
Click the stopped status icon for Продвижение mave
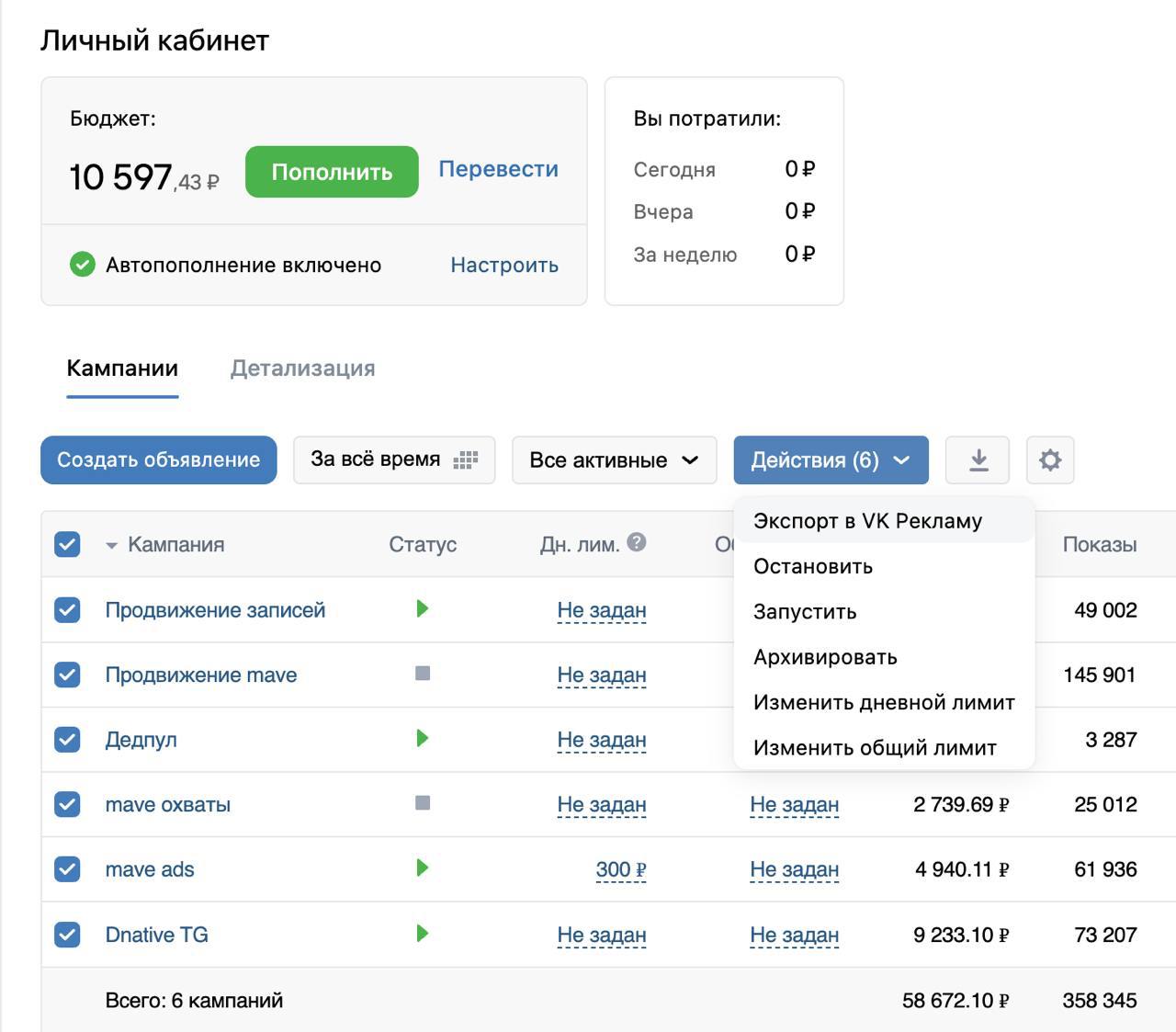(x=423, y=674)
